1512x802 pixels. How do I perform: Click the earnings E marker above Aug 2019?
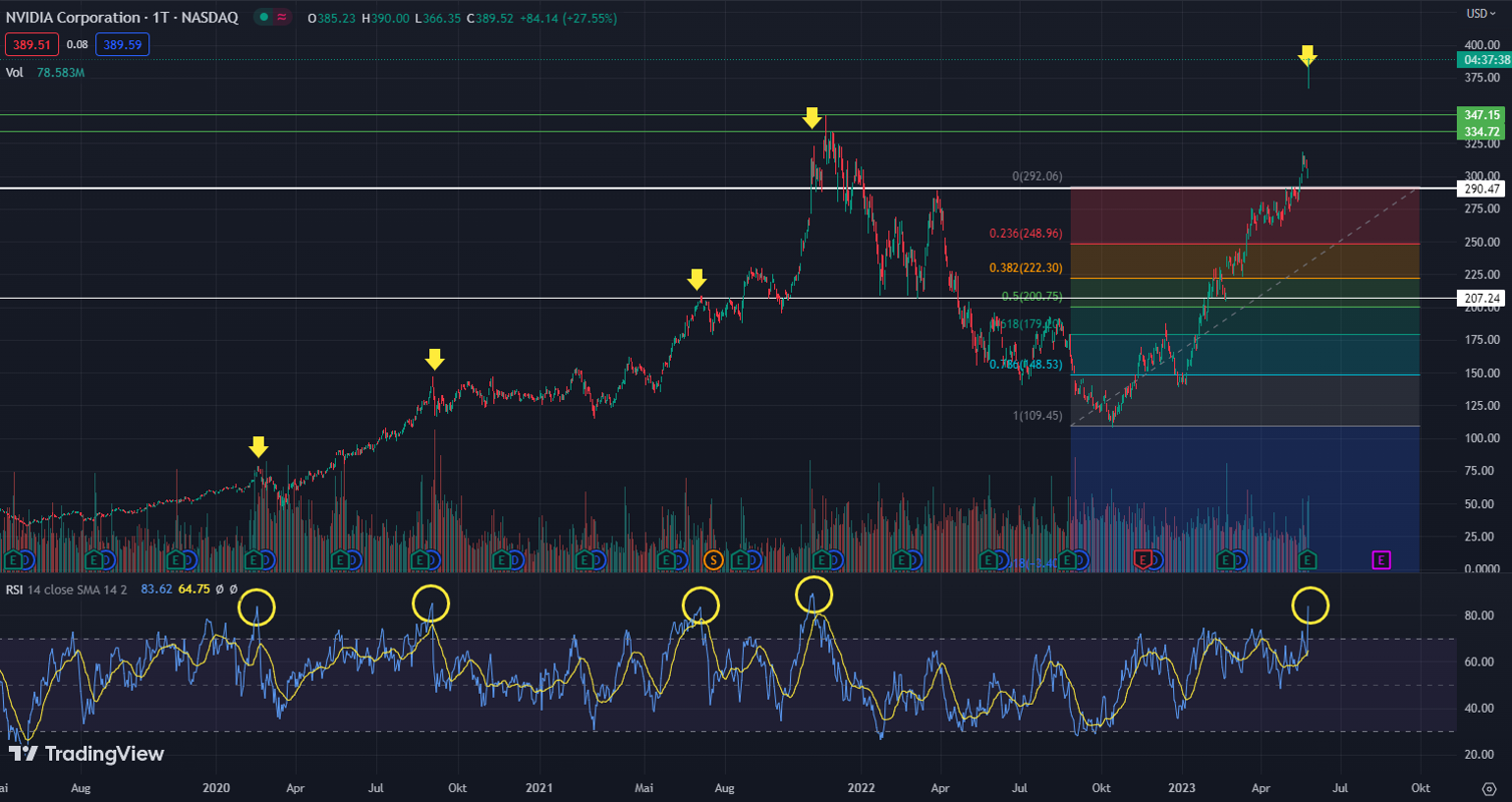point(94,560)
